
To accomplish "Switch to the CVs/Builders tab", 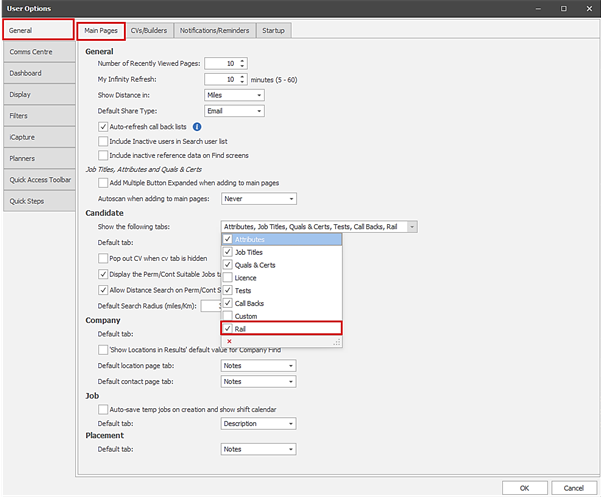I will pyautogui.click(x=149, y=31).
